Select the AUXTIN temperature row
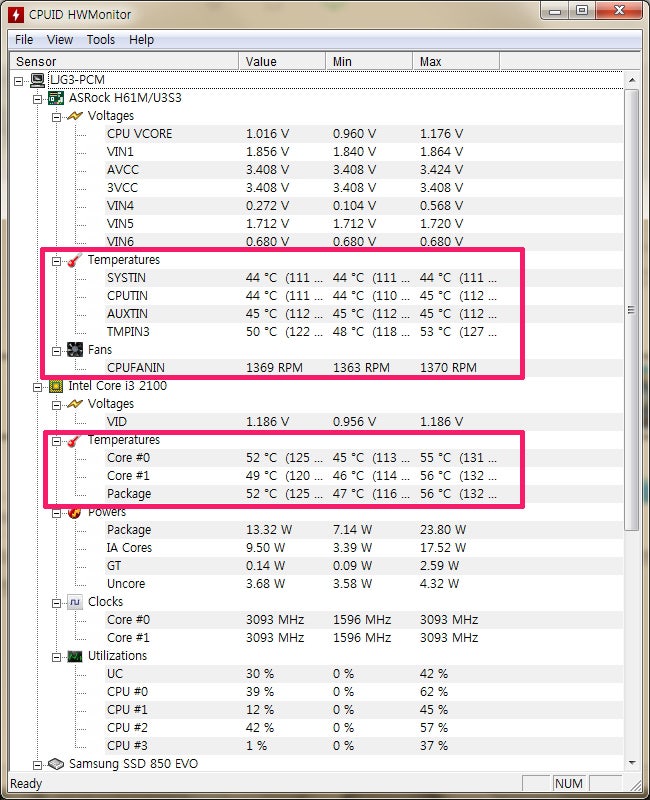This screenshot has width=650, height=800. 364,313
